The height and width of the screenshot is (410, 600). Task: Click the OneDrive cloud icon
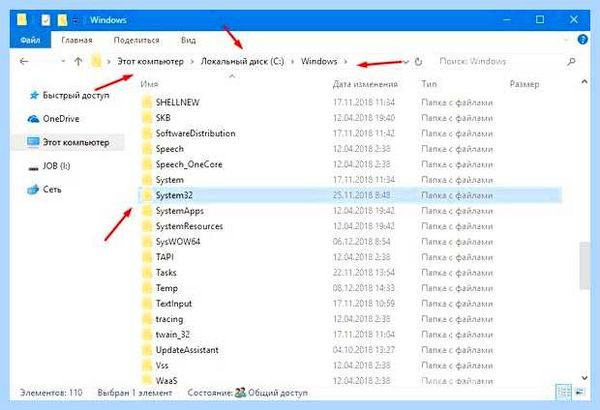pos(33,119)
